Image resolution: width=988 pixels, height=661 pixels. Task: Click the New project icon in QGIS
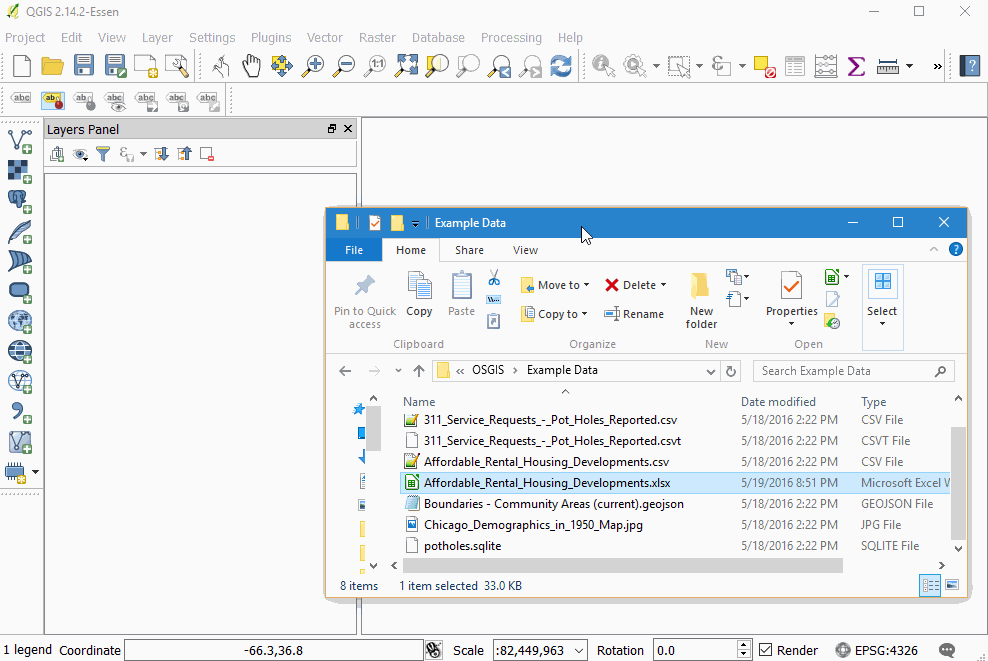(21, 66)
